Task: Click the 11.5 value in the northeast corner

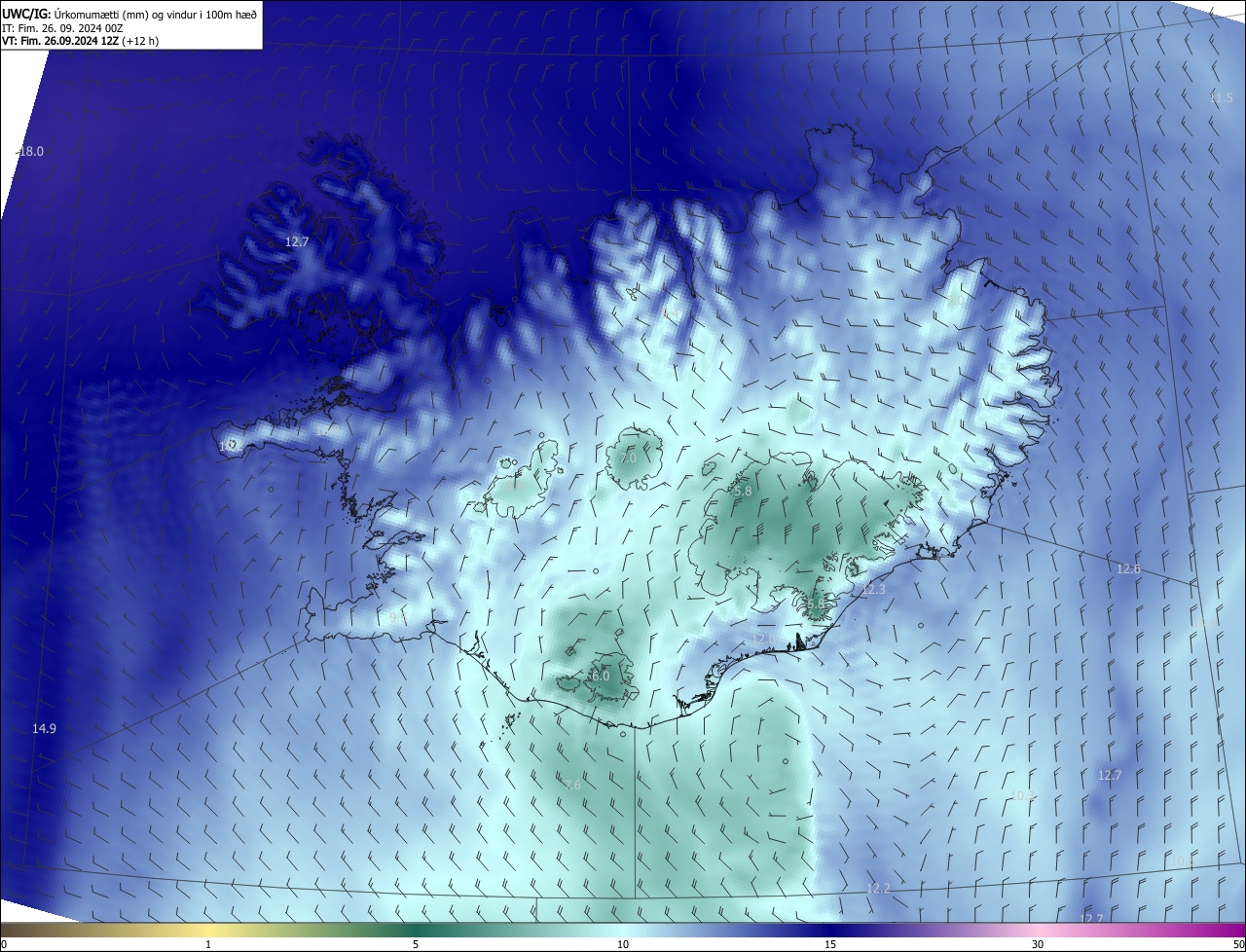Action: tap(1221, 98)
